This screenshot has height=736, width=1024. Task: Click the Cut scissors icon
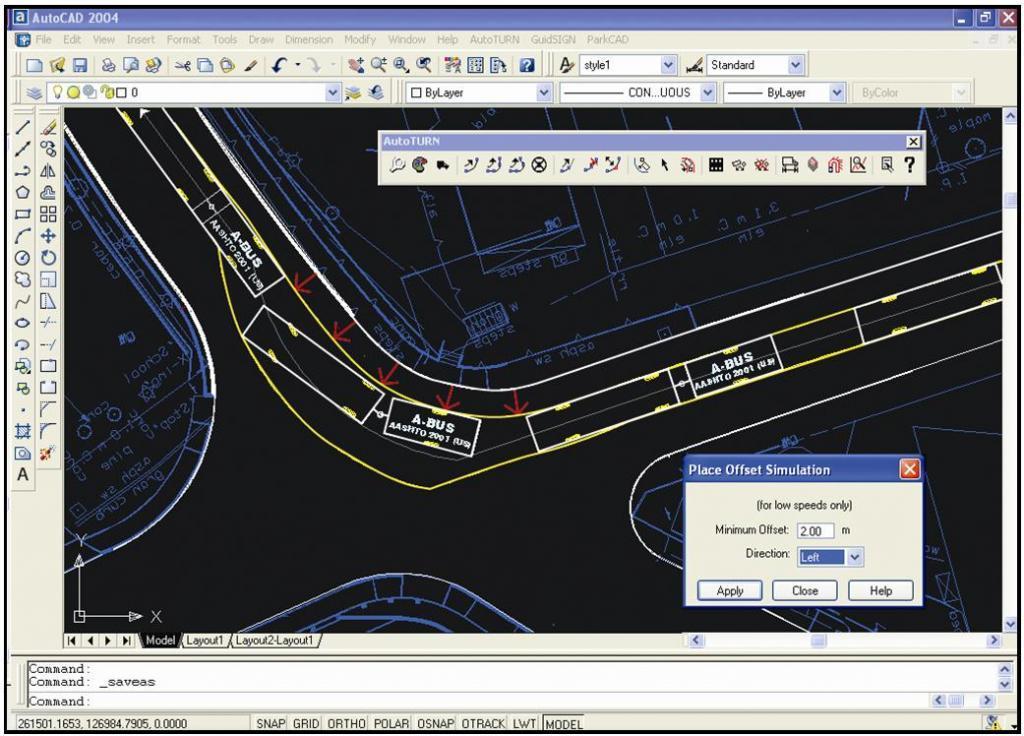point(183,65)
